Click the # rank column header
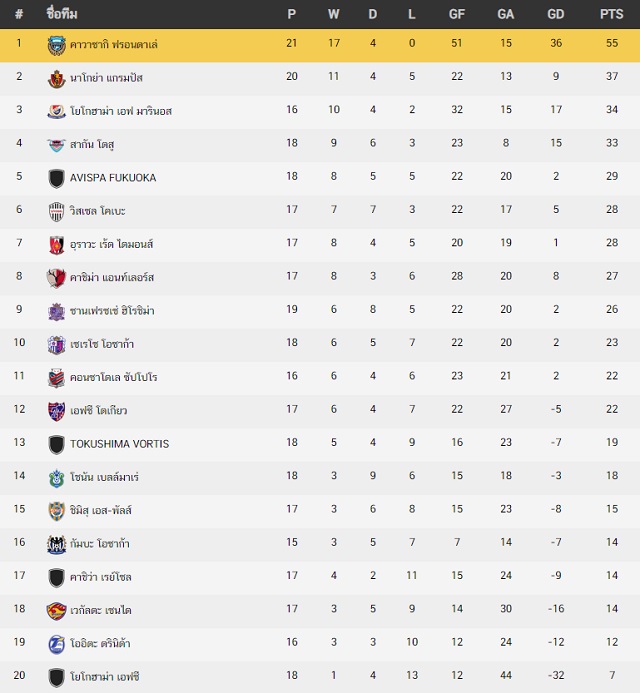This screenshot has width=640, height=693. tap(19, 14)
